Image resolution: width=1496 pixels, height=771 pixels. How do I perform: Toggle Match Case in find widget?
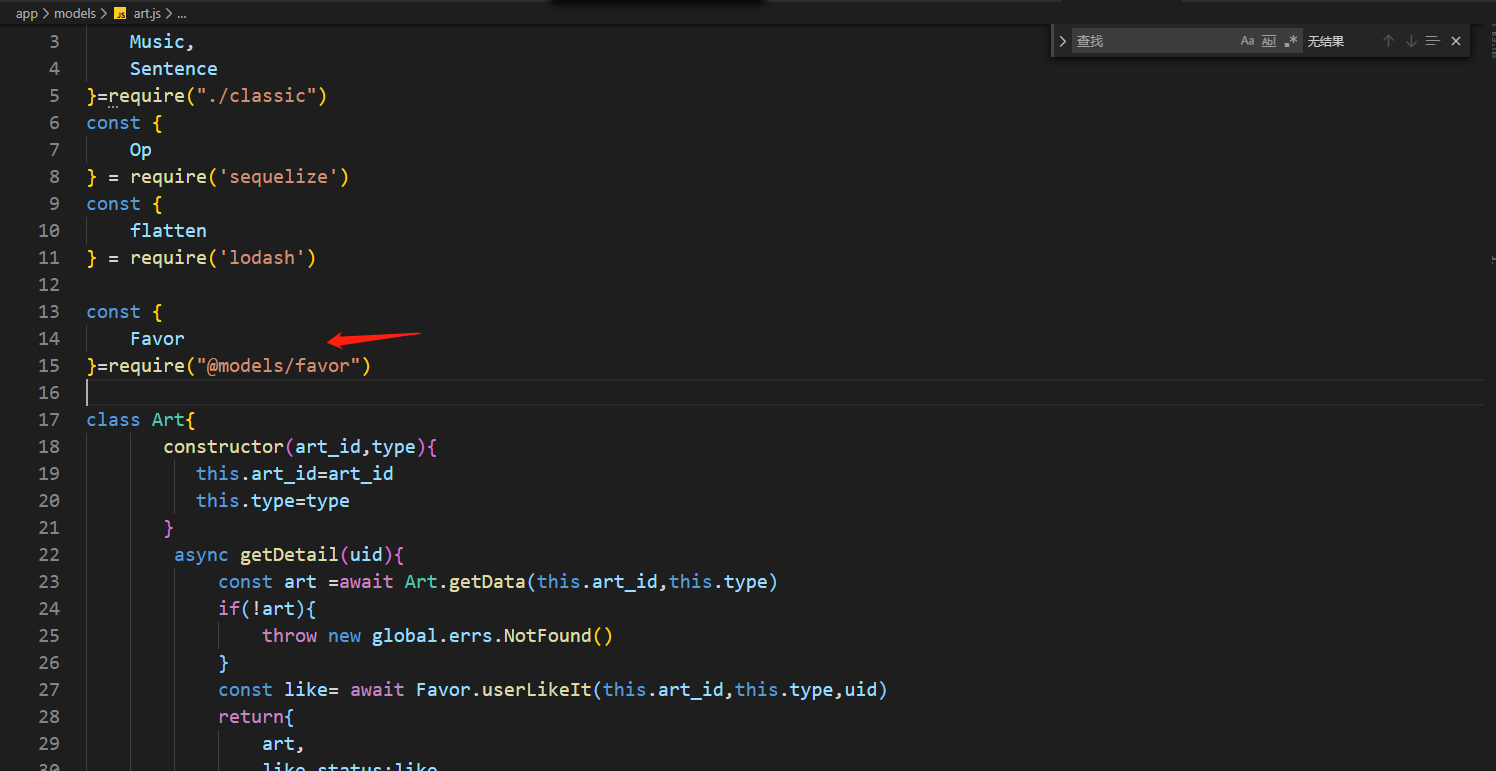point(1247,41)
